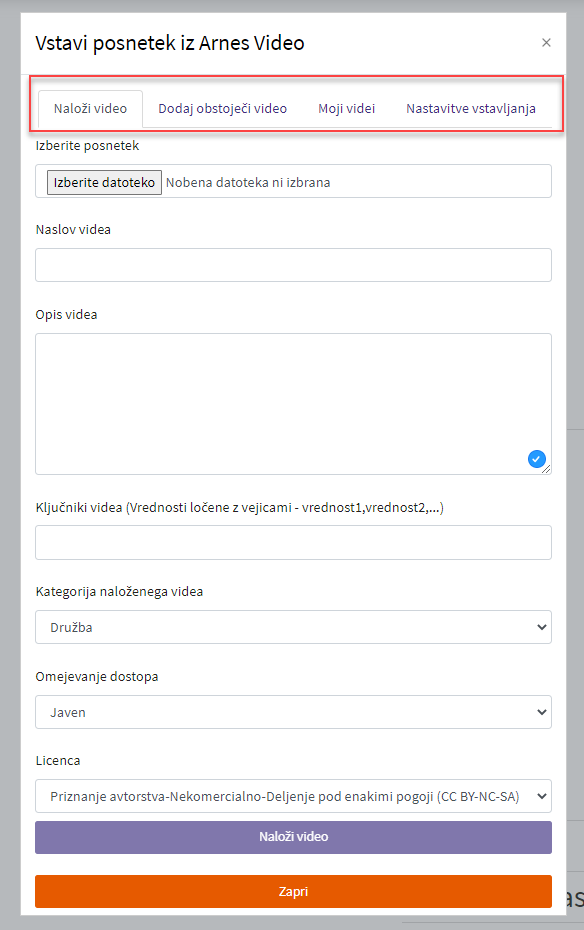Click the purple Naloži video button
Image resolution: width=584 pixels, height=930 pixels.
293,837
